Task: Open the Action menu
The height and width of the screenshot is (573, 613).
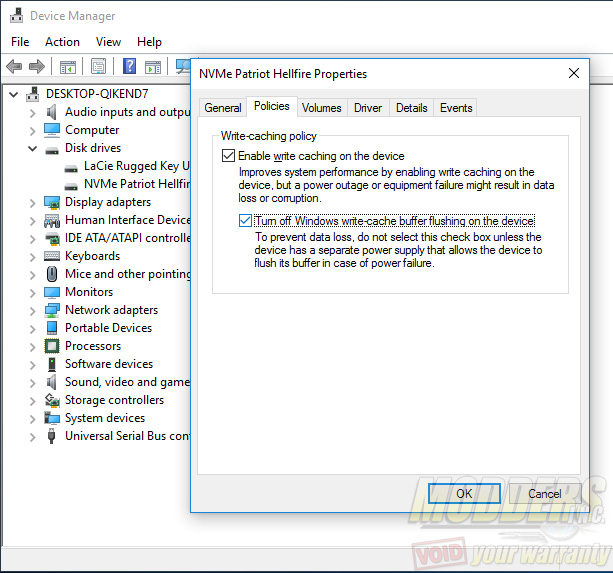Action: coord(62,42)
